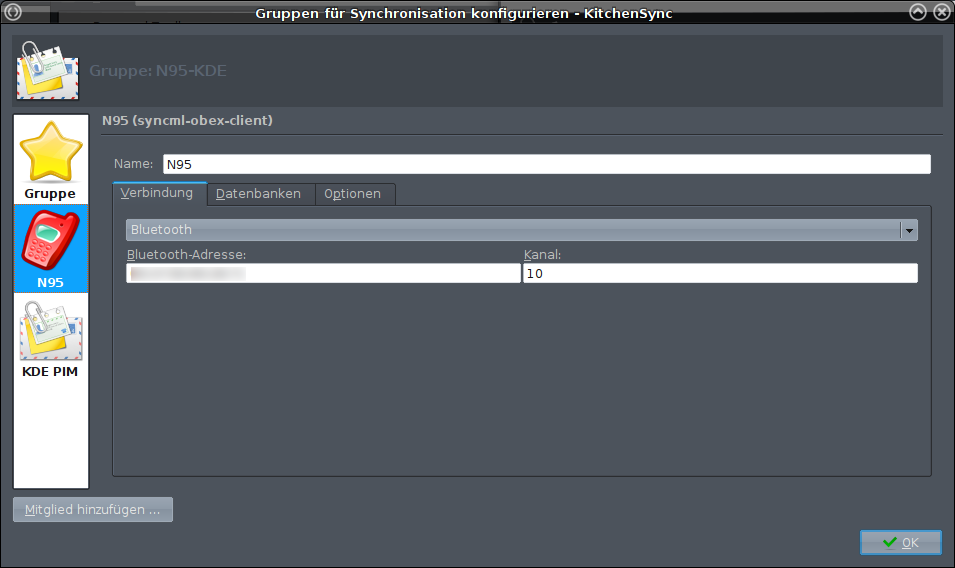Viewport: 955px width, 568px height.
Task: Click the green checkmark on the OK button
Action: 889,542
